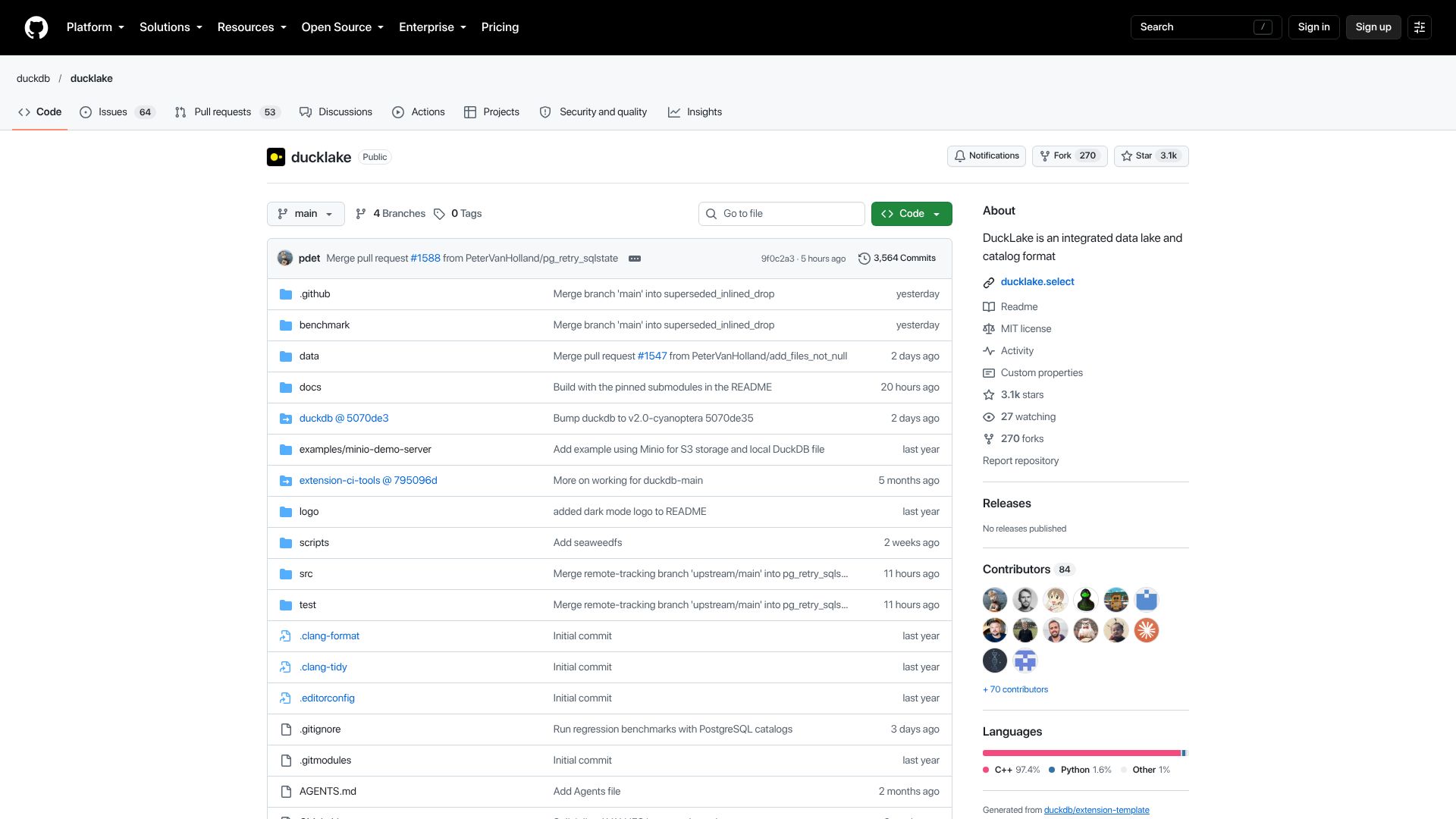Image resolution: width=1456 pixels, height=819 pixels.
Task: Click the eye icon beside 27 watching
Action: pos(989,417)
